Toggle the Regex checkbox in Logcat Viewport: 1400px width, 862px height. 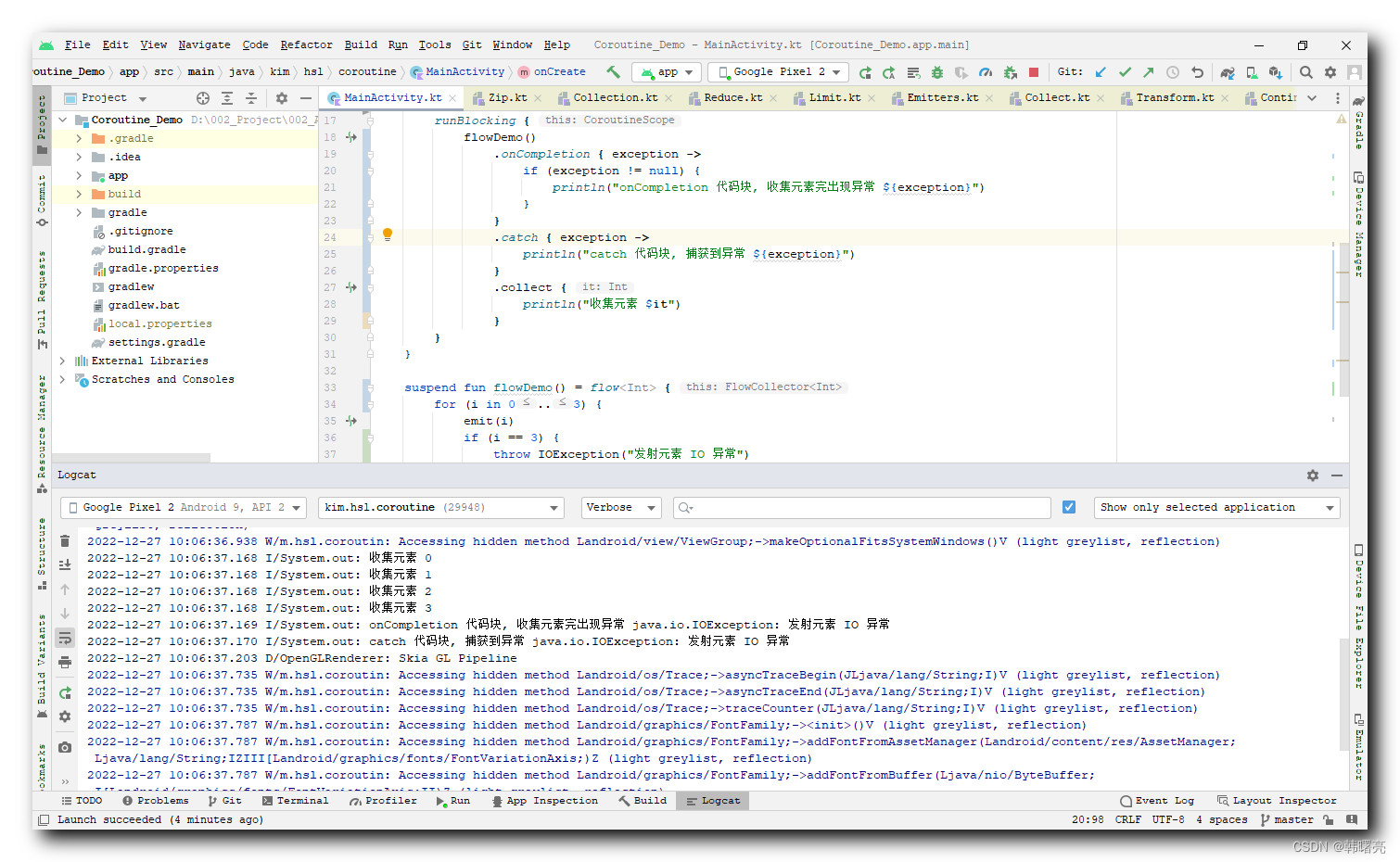click(1069, 507)
